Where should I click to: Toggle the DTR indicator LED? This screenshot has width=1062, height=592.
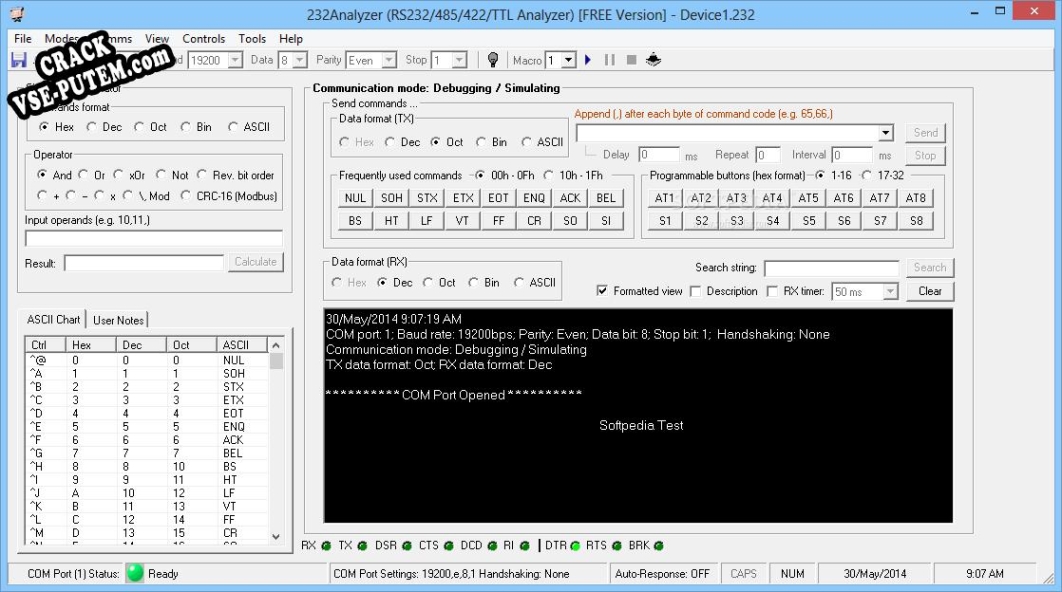pos(576,545)
